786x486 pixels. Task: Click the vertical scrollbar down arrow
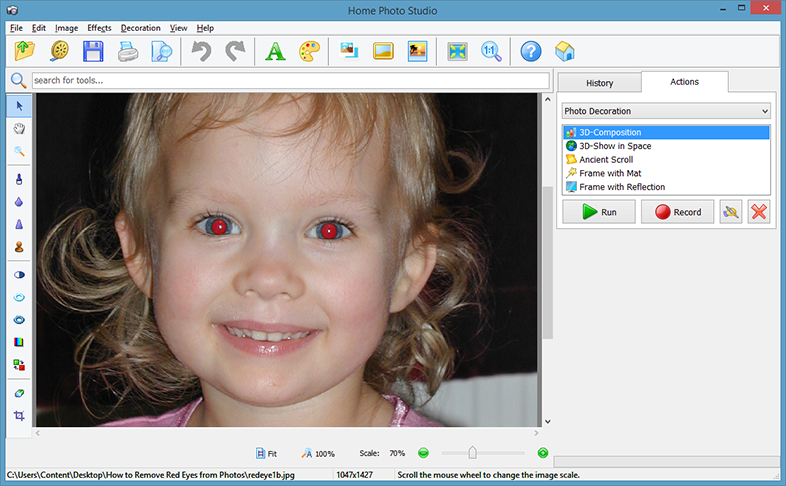(x=547, y=421)
